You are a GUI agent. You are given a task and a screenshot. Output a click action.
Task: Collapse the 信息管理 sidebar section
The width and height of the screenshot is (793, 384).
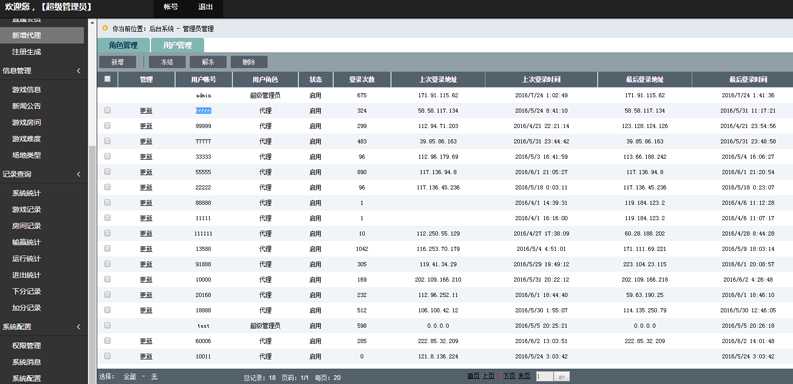78,71
